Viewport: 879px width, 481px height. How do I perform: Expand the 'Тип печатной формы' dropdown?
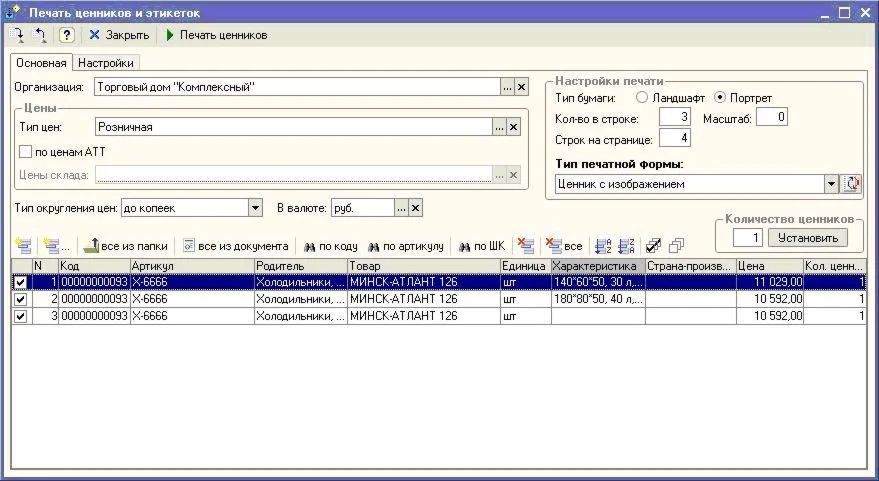831,184
